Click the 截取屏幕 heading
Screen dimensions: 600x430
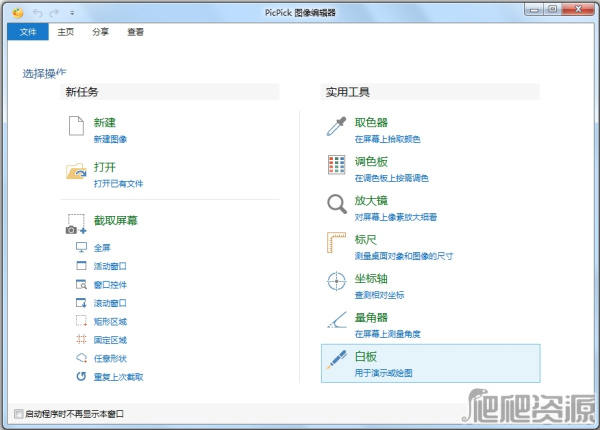tap(116, 220)
